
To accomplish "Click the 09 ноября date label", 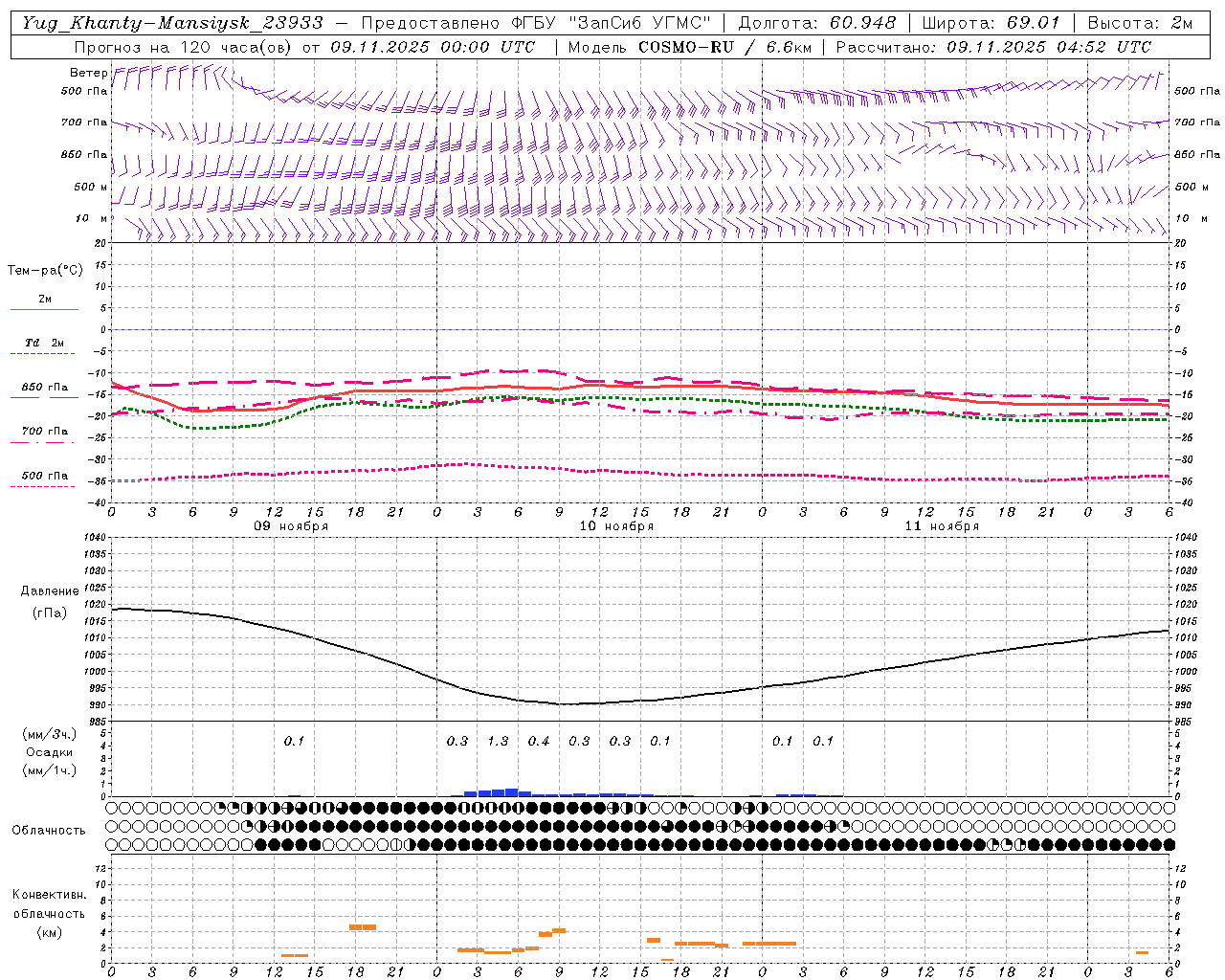I will [x=291, y=526].
